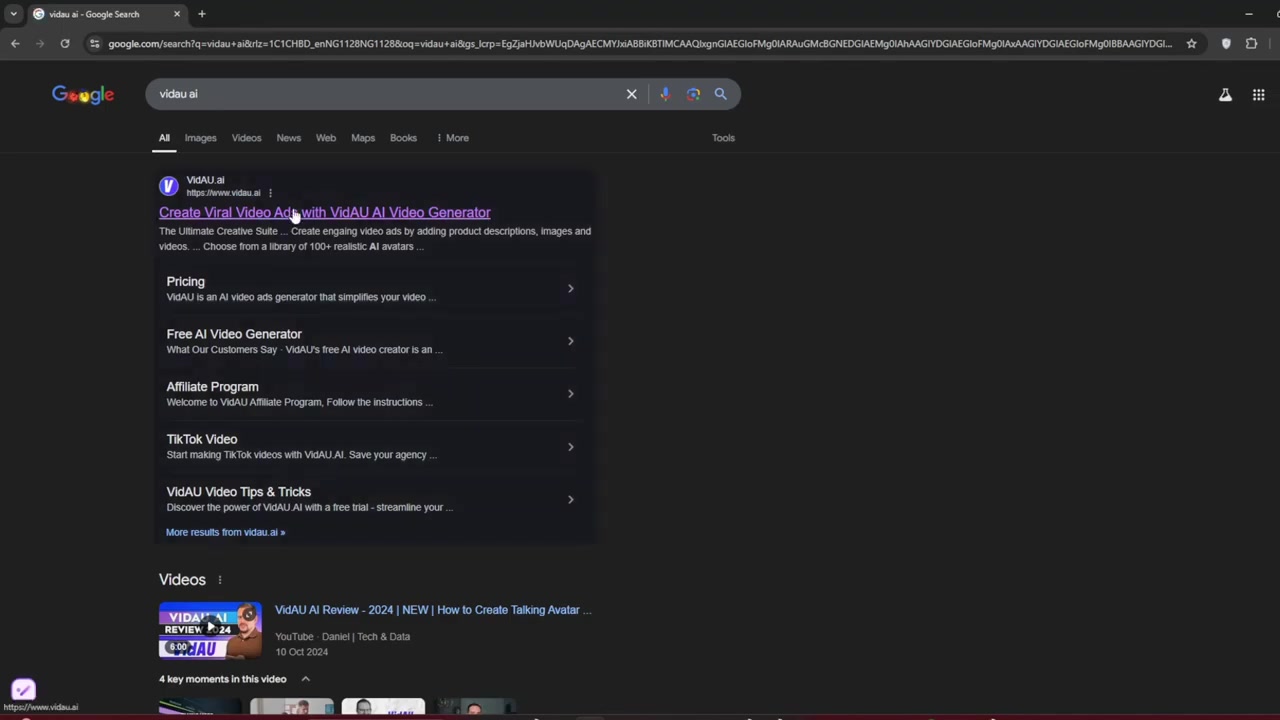This screenshot has width=1280, height=720.
Task: Click the '10 Oct 2024' date text
Action: [x=302, y=652]
